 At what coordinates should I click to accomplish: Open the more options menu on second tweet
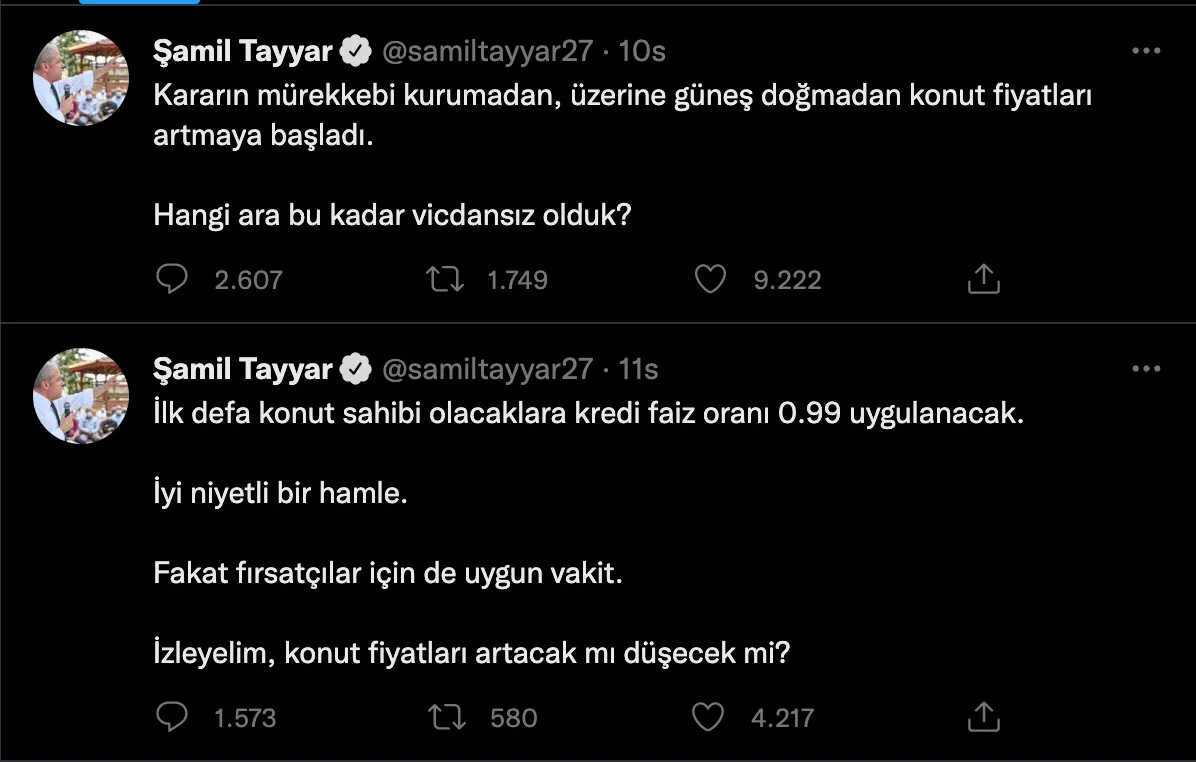coord(1146,369)
